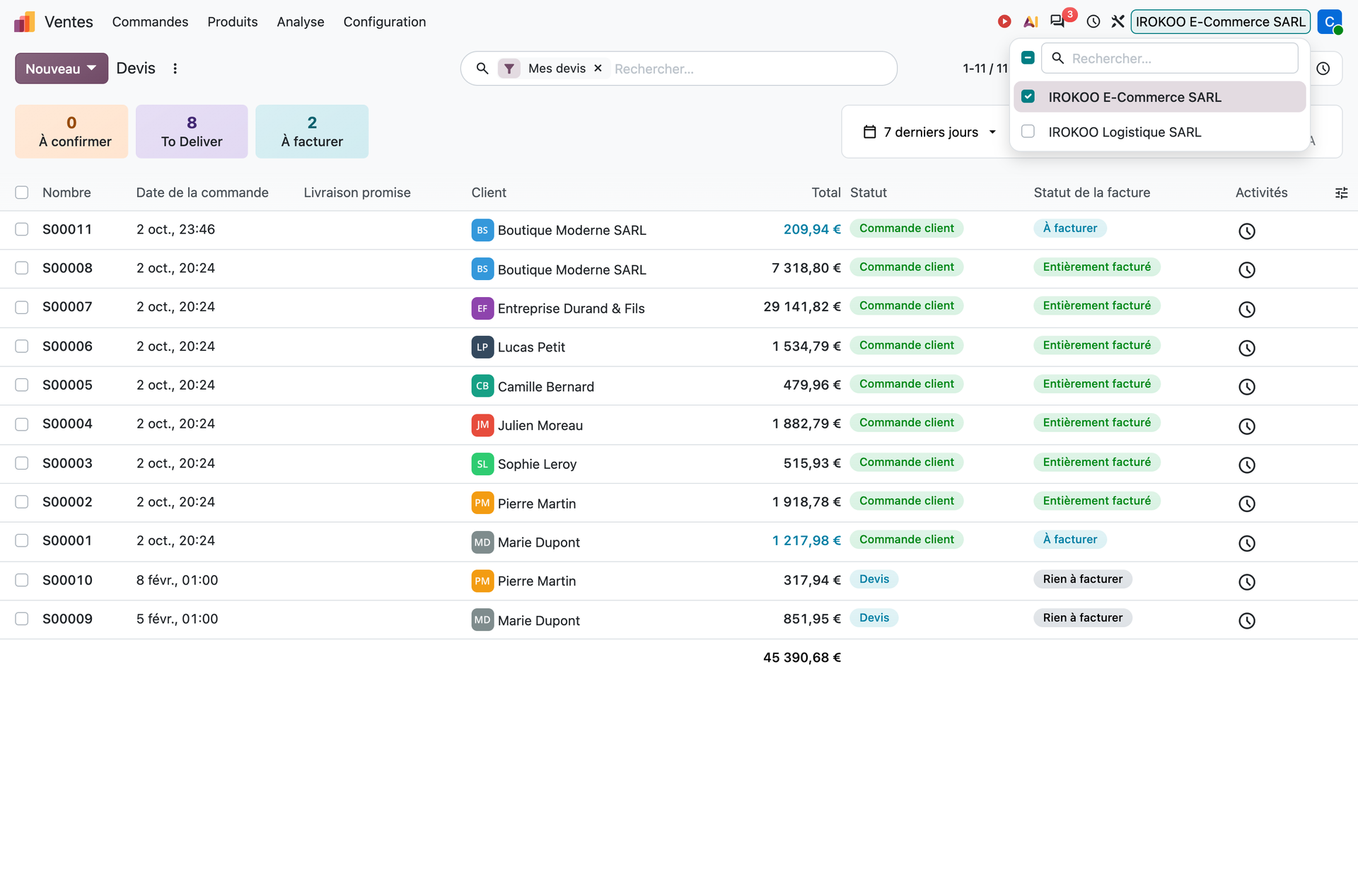Image resolution: width=1358 pixels, height=896 pixels.
Task: Toggle the select-all checkbox in table header
Action: tap(22, 192)
